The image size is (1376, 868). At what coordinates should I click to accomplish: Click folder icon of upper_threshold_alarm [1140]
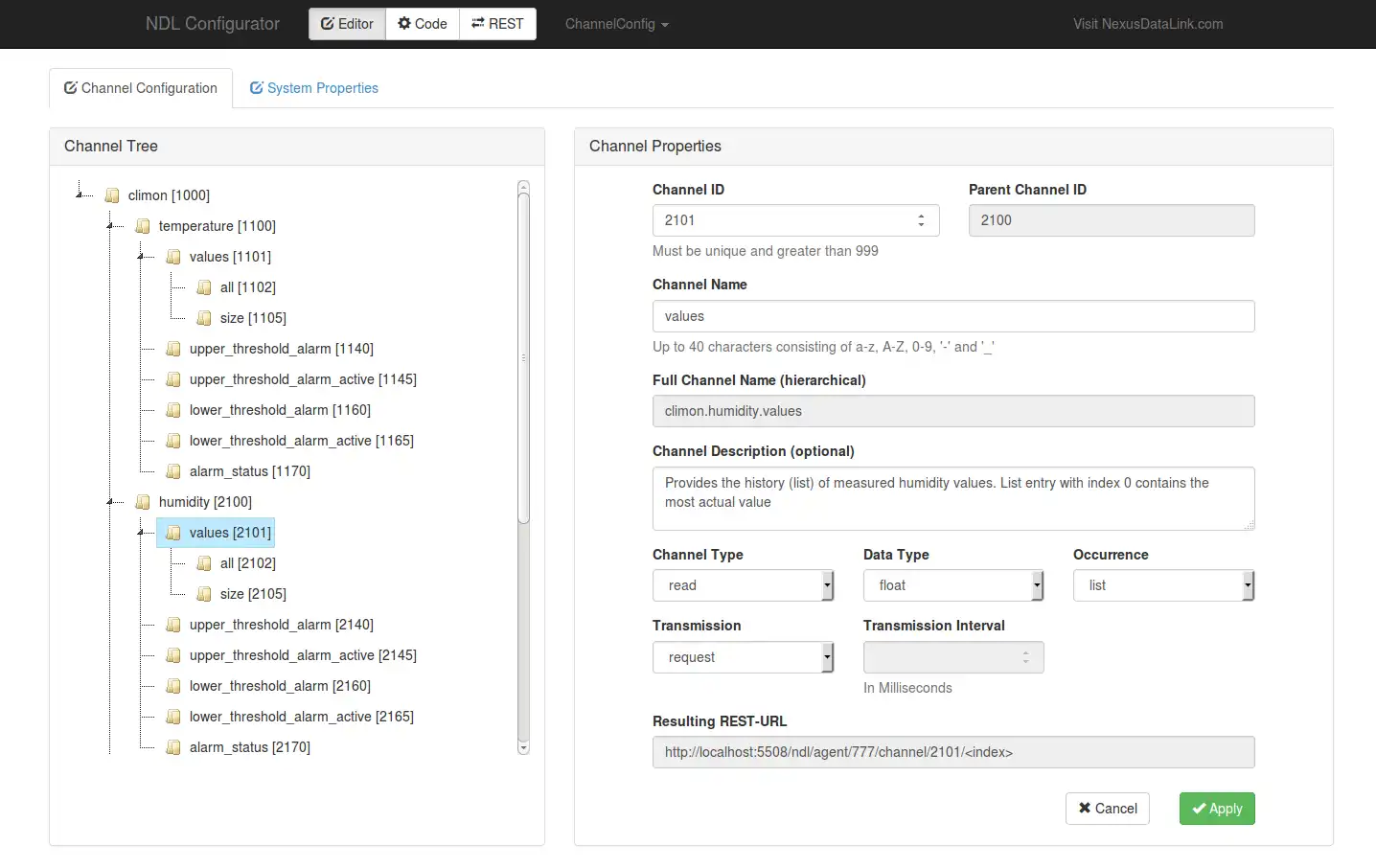[173, 349]
